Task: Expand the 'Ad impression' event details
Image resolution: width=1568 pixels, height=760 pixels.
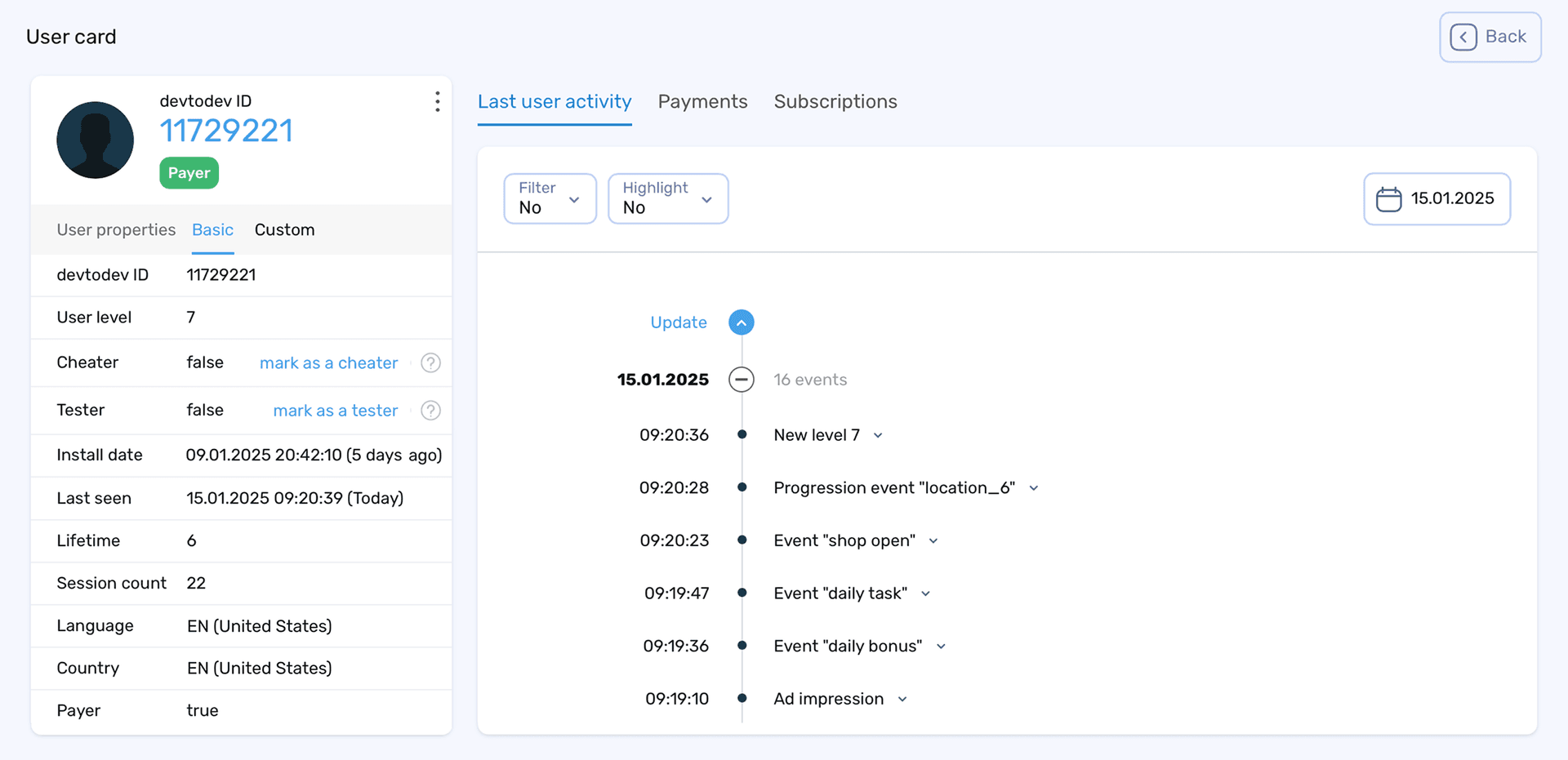Action: [x=902, y=699]
